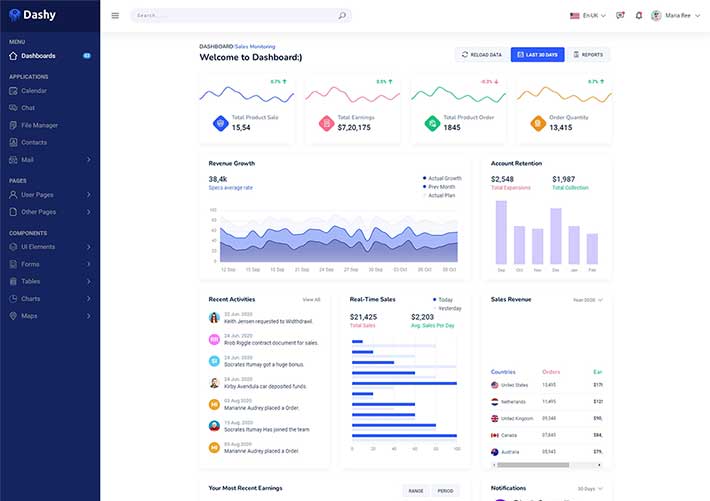Open Calendar from the sidebar
The height and width of the screenshot is (501, 710).
click(x=34, y=91)
